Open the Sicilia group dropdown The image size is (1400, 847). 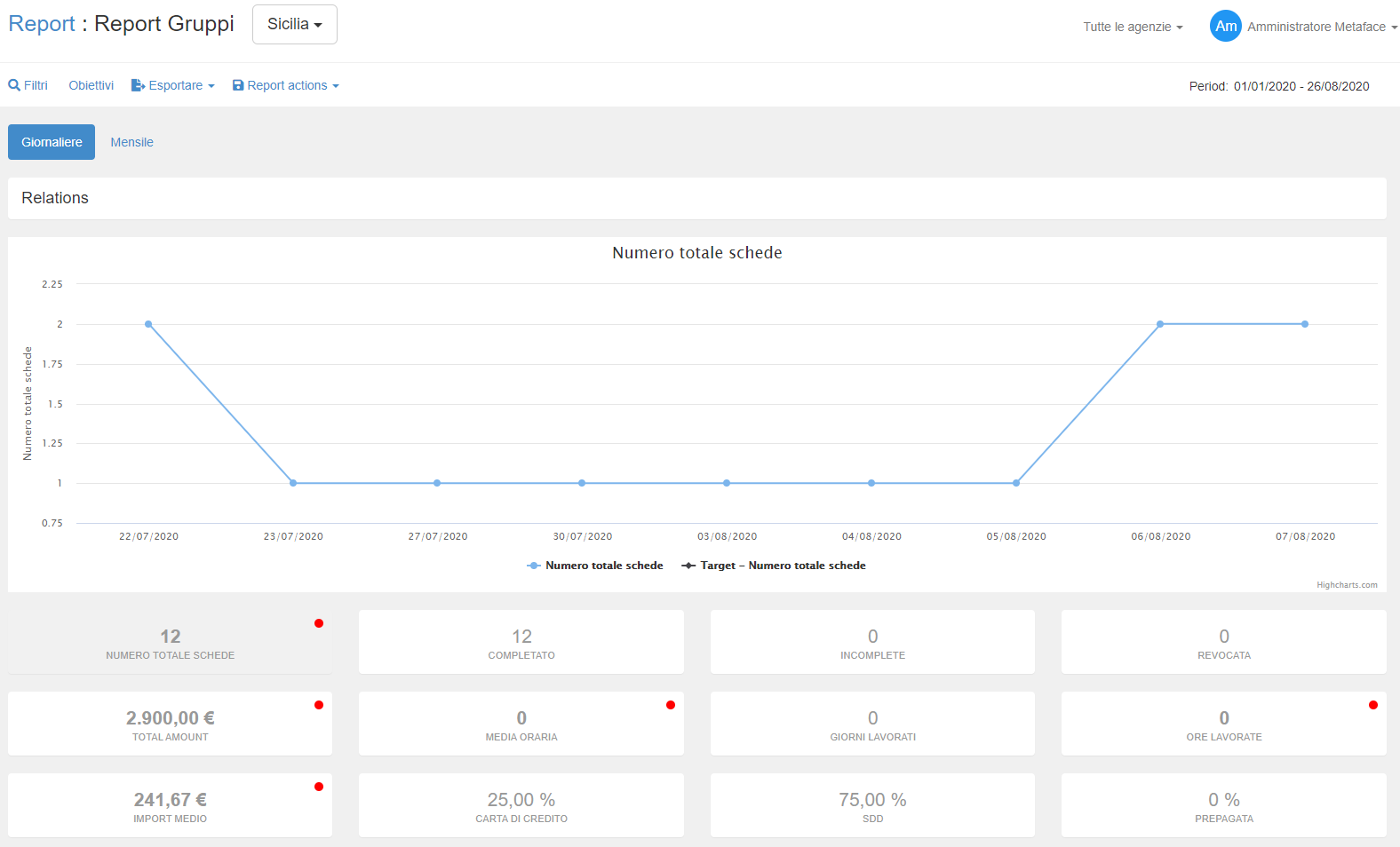[x=294, y=24]
